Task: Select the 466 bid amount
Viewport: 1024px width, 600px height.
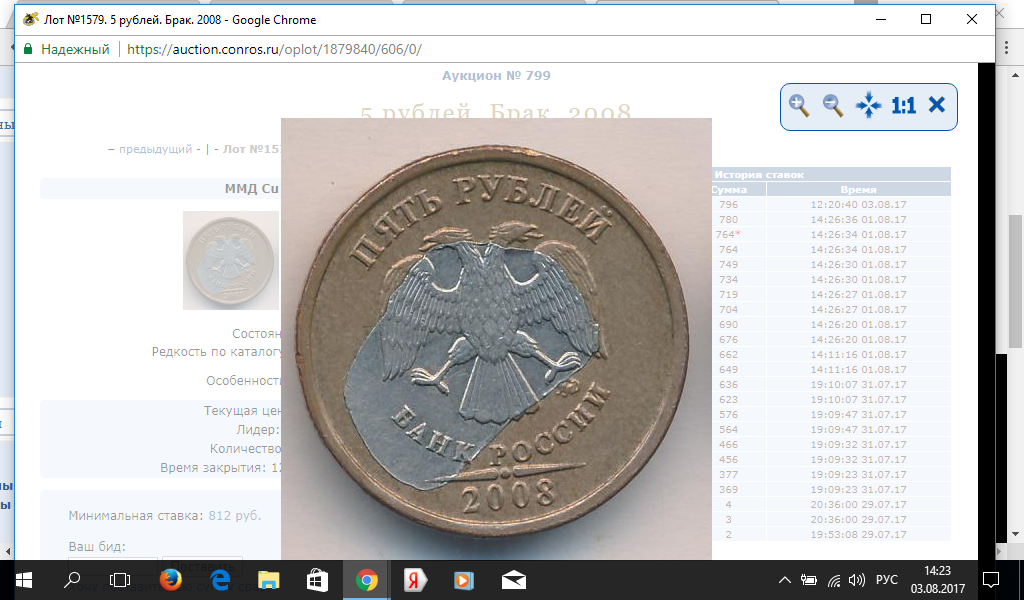Action: pyautogui.click(x=728, y=445)
